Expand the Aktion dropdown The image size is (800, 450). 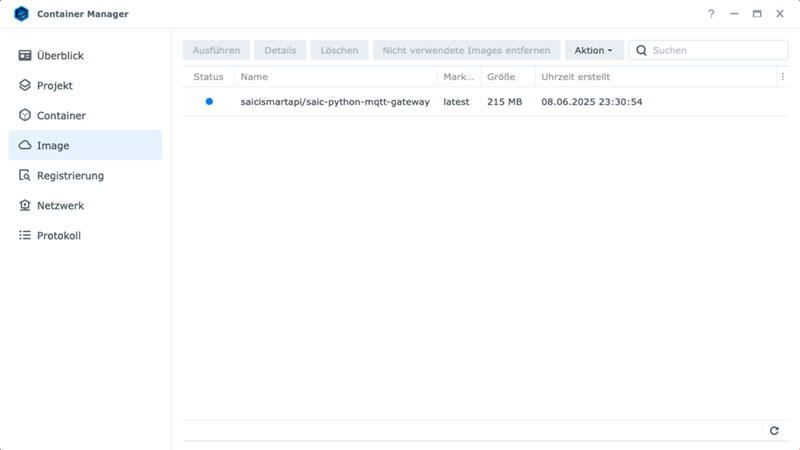(594, 50)
